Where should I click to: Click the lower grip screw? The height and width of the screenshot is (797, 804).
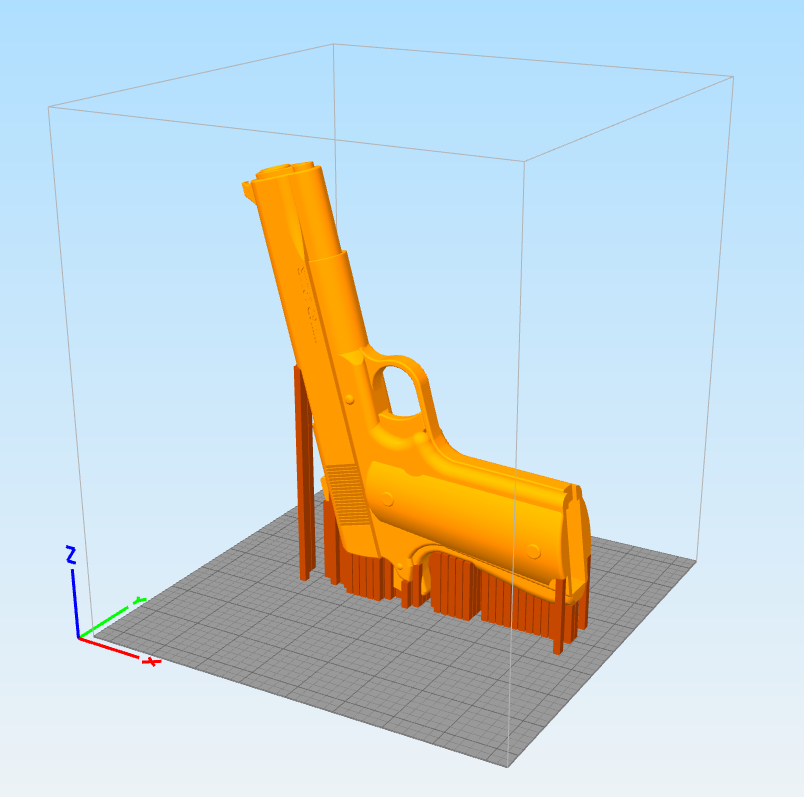533,552
